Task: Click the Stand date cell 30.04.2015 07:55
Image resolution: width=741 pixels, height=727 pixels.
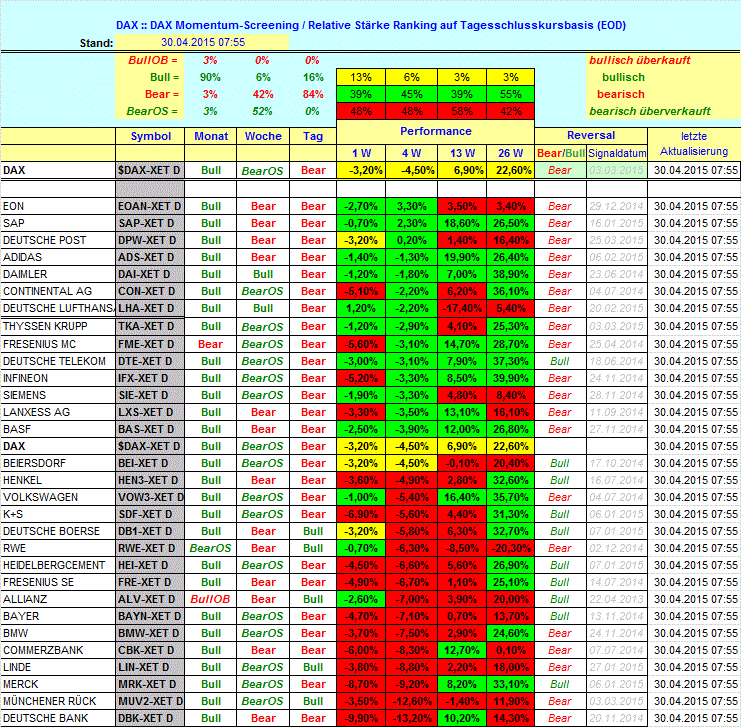Action: (202, 42)
